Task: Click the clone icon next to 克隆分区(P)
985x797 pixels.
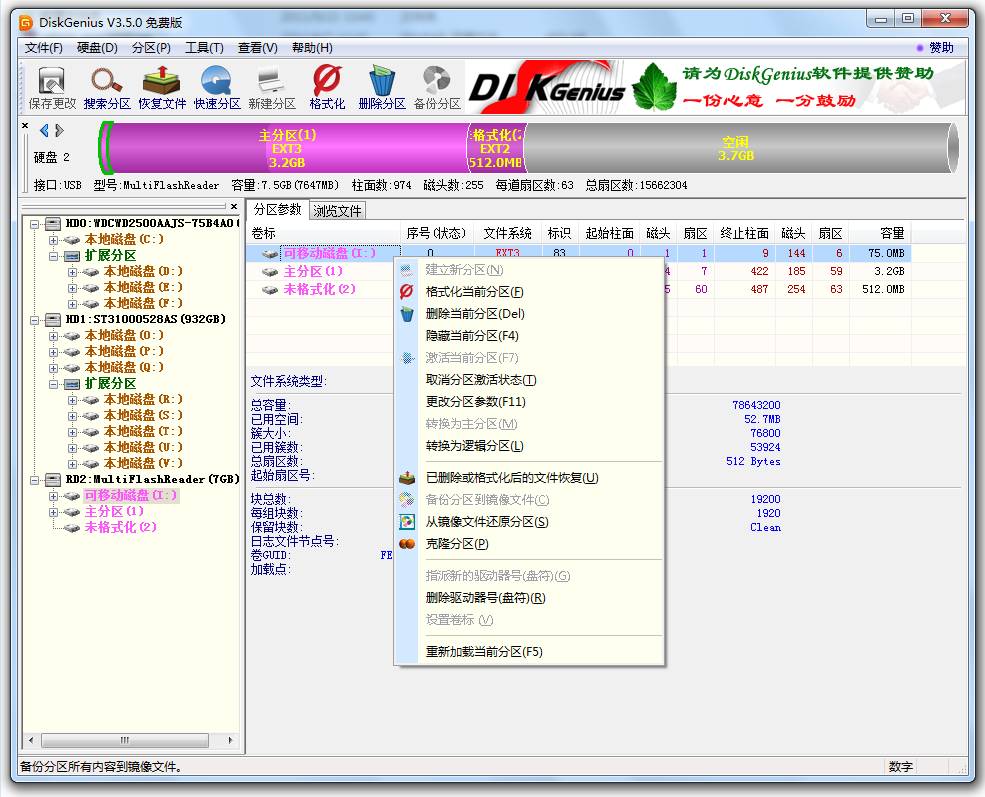Action: [x=407, y=543]
